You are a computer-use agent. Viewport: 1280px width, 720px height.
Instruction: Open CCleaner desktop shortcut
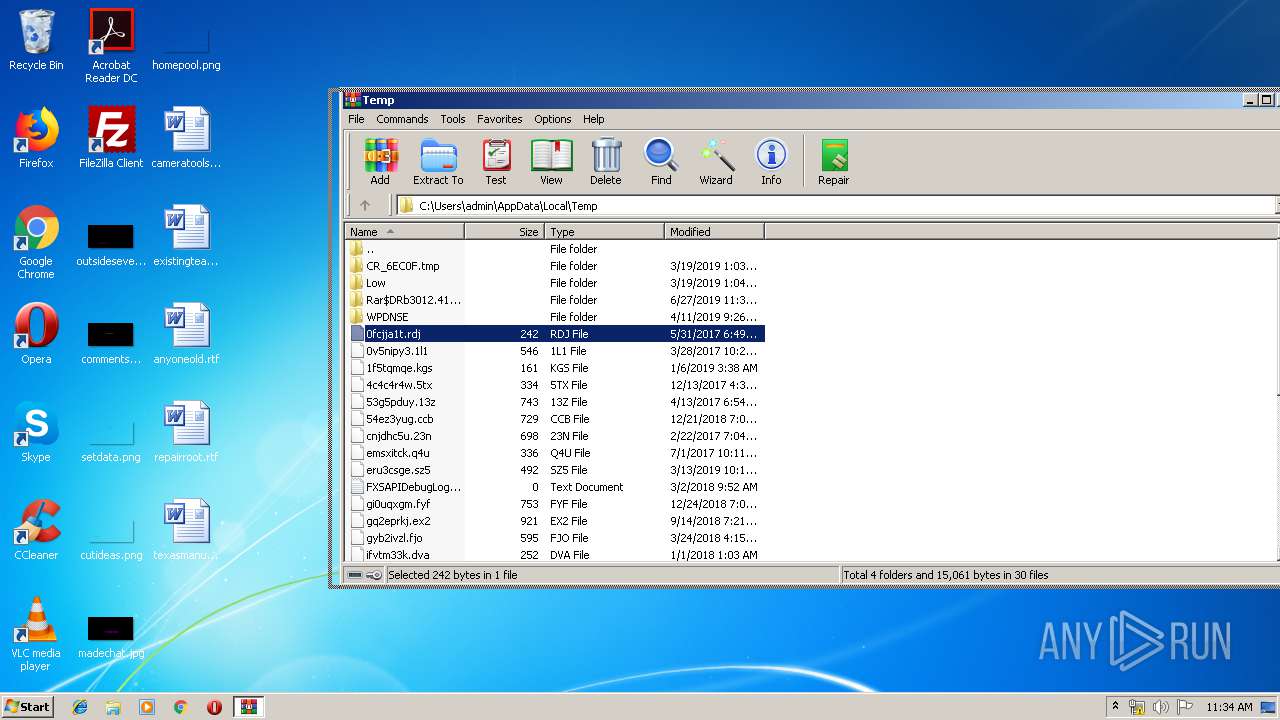(36, 530)
